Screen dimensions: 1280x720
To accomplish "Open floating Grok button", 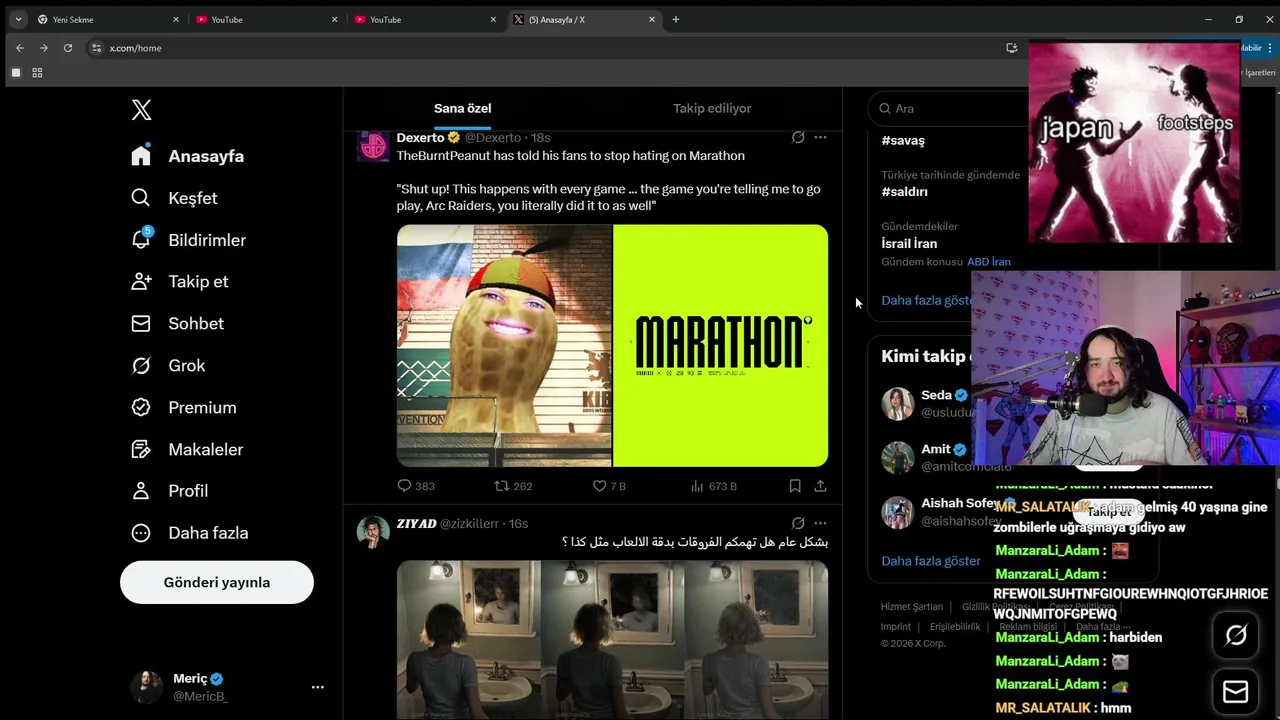I will 1236,635.
